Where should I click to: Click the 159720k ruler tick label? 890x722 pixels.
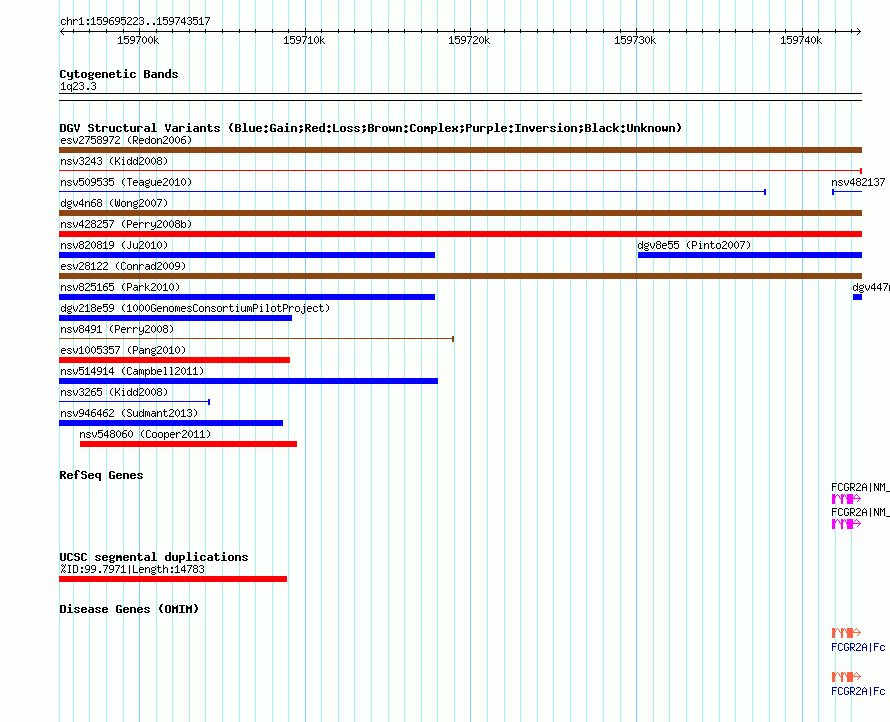(x=469, y=40)
